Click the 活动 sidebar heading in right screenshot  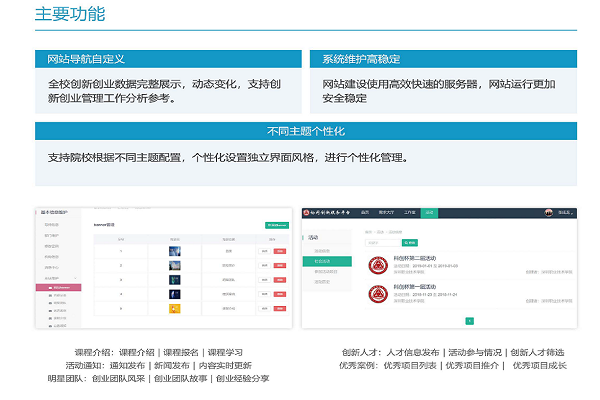(313, 237)
